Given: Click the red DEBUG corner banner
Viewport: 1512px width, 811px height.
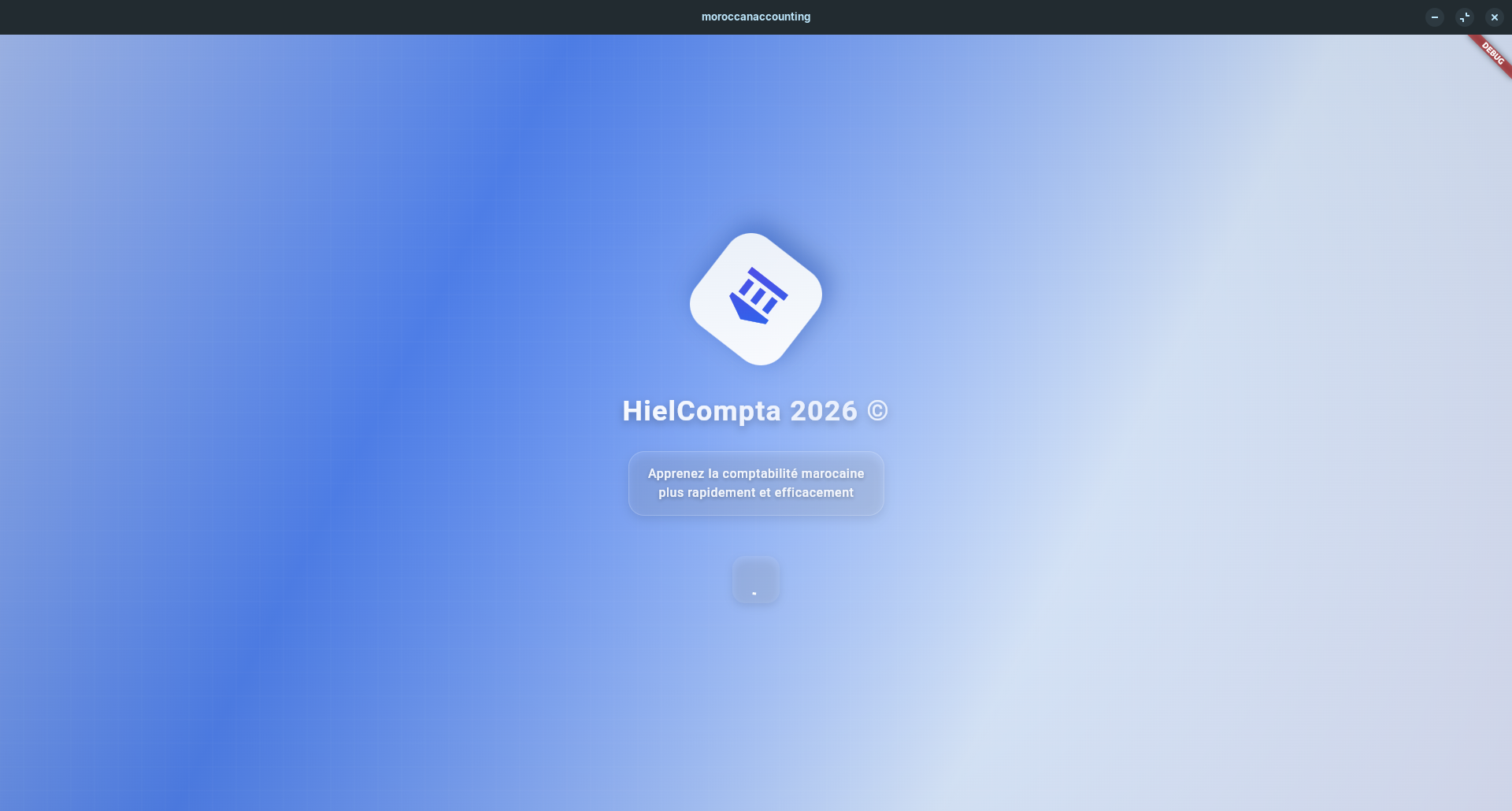Looking at the screenshot, I should [1492, 54].
